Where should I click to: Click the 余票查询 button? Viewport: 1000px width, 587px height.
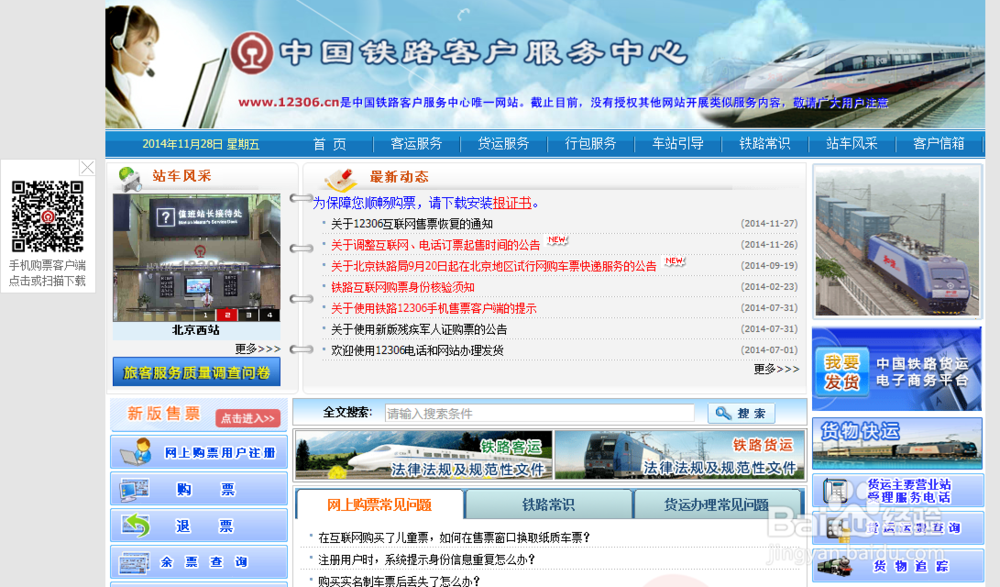tap(199, 562)
